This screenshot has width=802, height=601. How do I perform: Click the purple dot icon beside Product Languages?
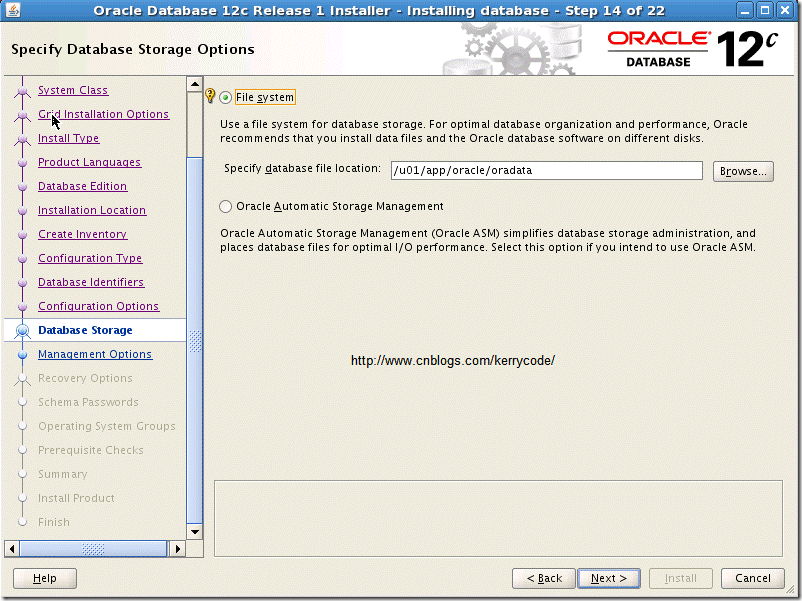point(22,163)
